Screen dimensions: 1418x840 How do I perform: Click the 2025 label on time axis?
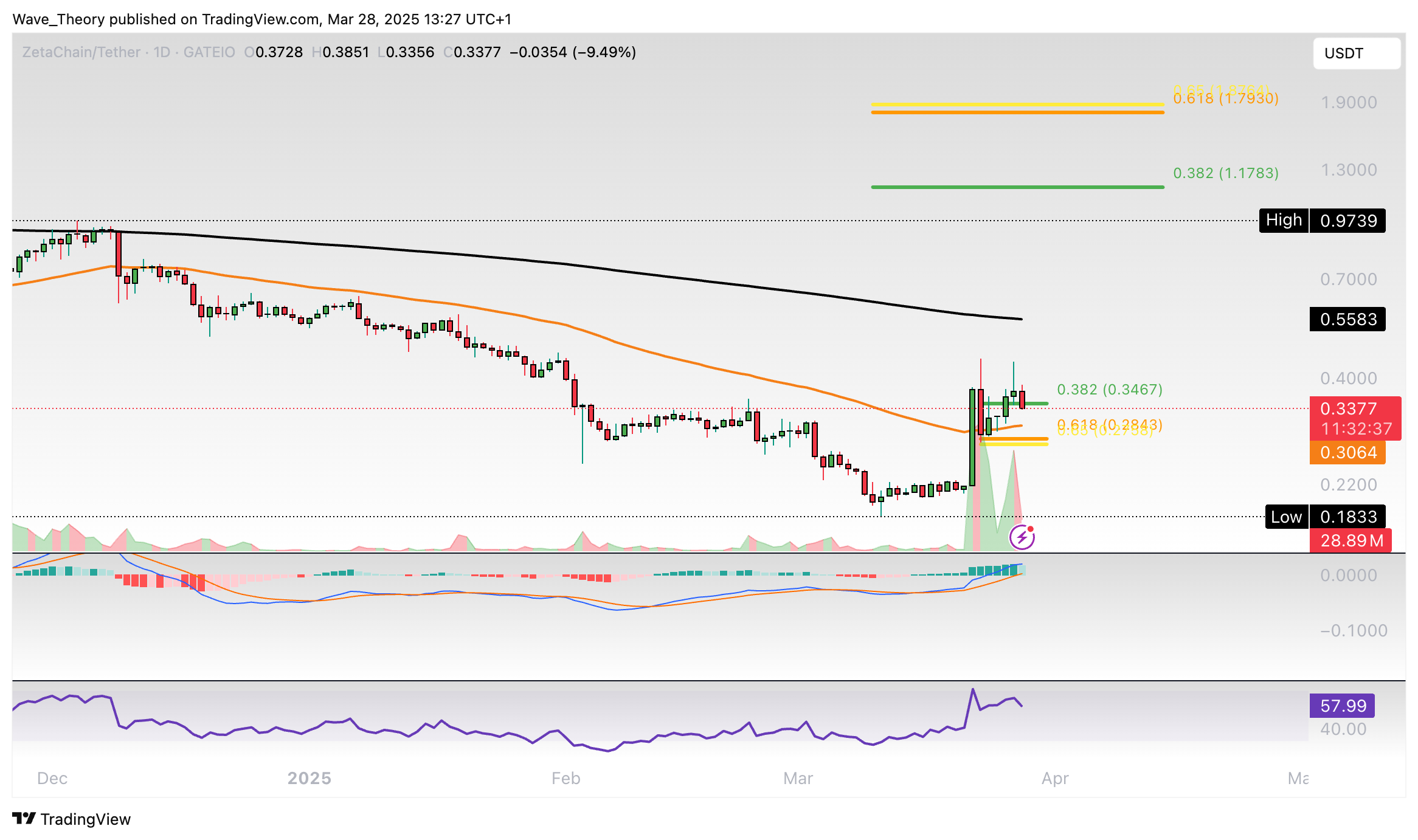(x=309, y=778)
